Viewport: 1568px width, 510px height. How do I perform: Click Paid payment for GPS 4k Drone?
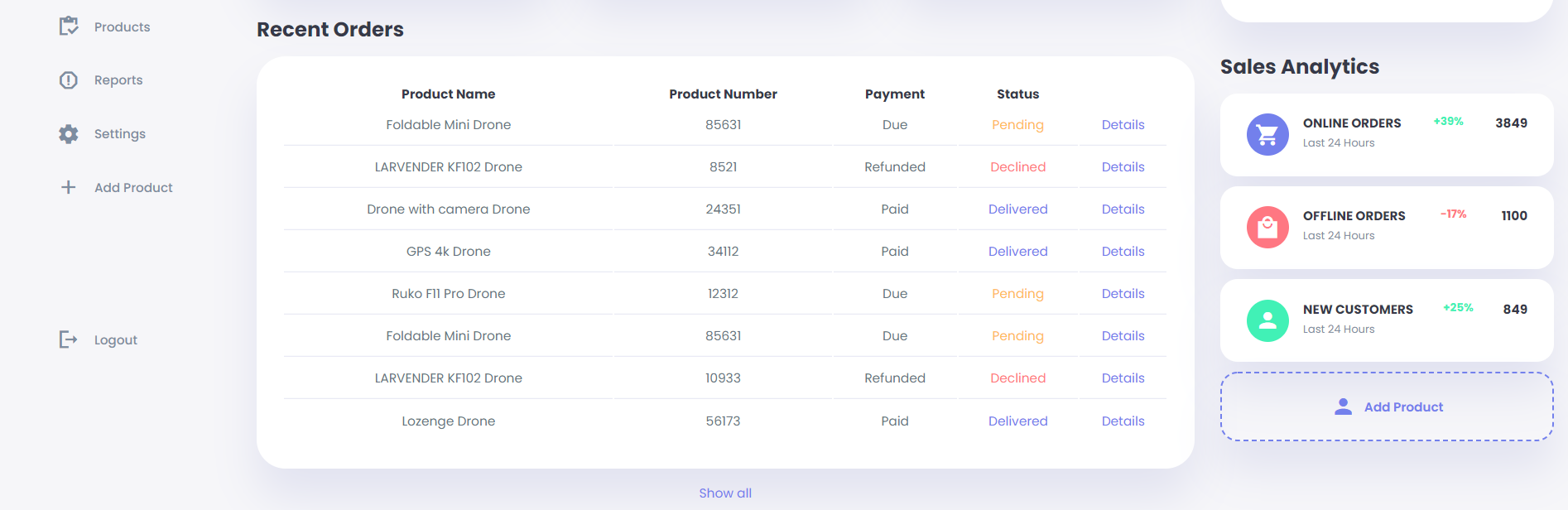(895, 252)
